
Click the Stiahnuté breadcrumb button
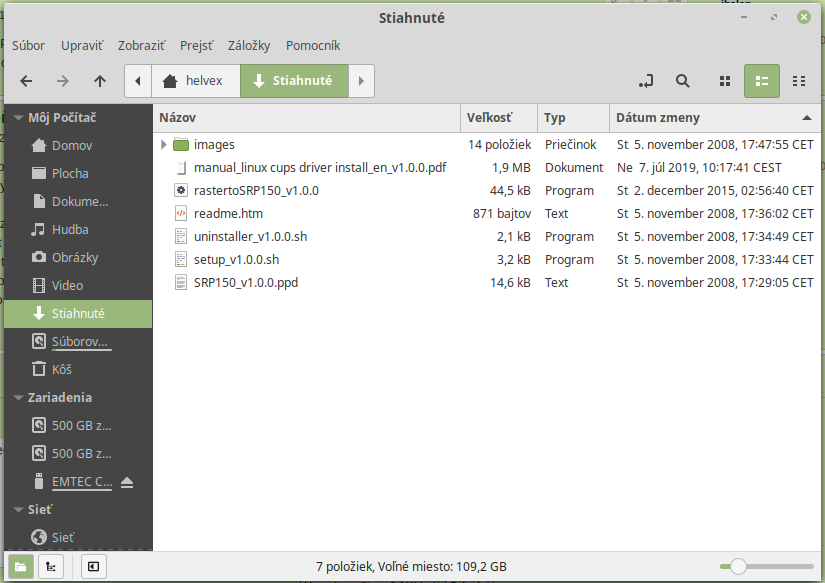tap(294, 81)
